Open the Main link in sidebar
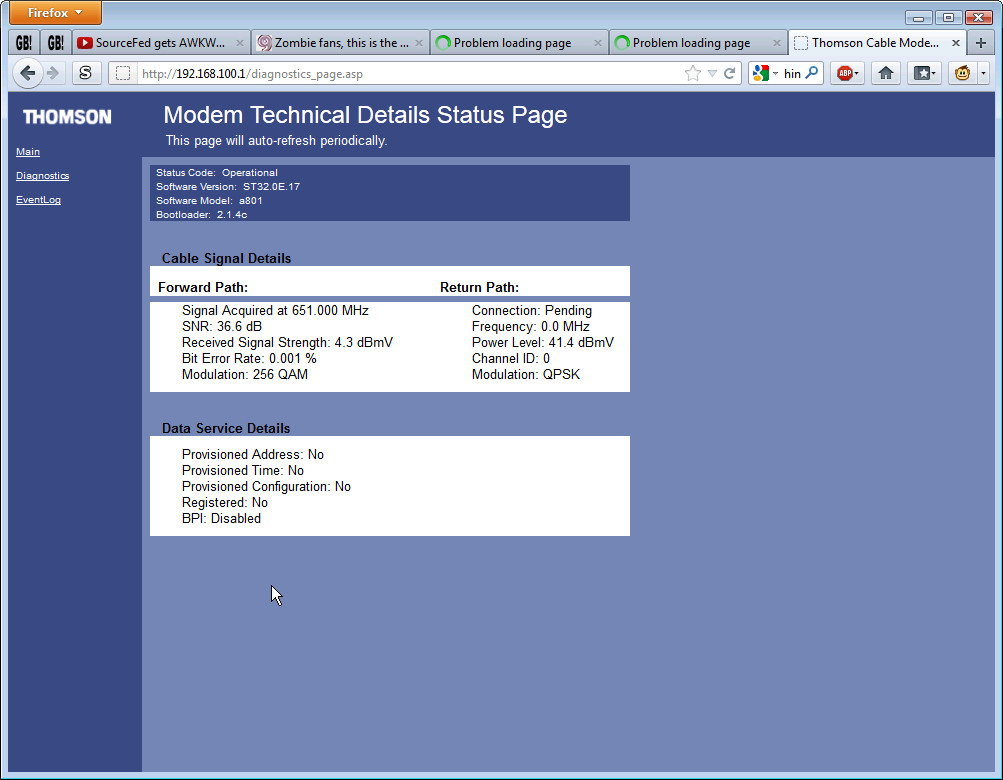Screen dimensions: 1003x780 coord(28,152)
